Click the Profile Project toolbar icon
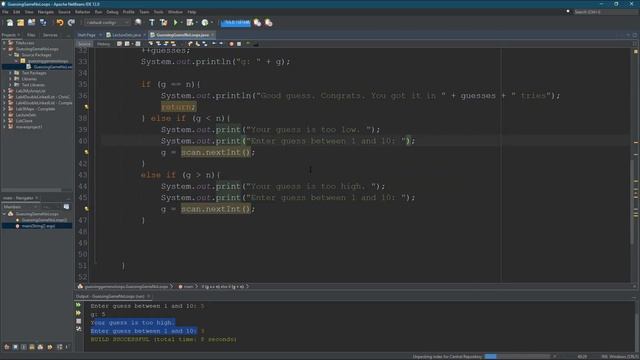The height and width of the screenshot is (360, 640). click(205, 22)
